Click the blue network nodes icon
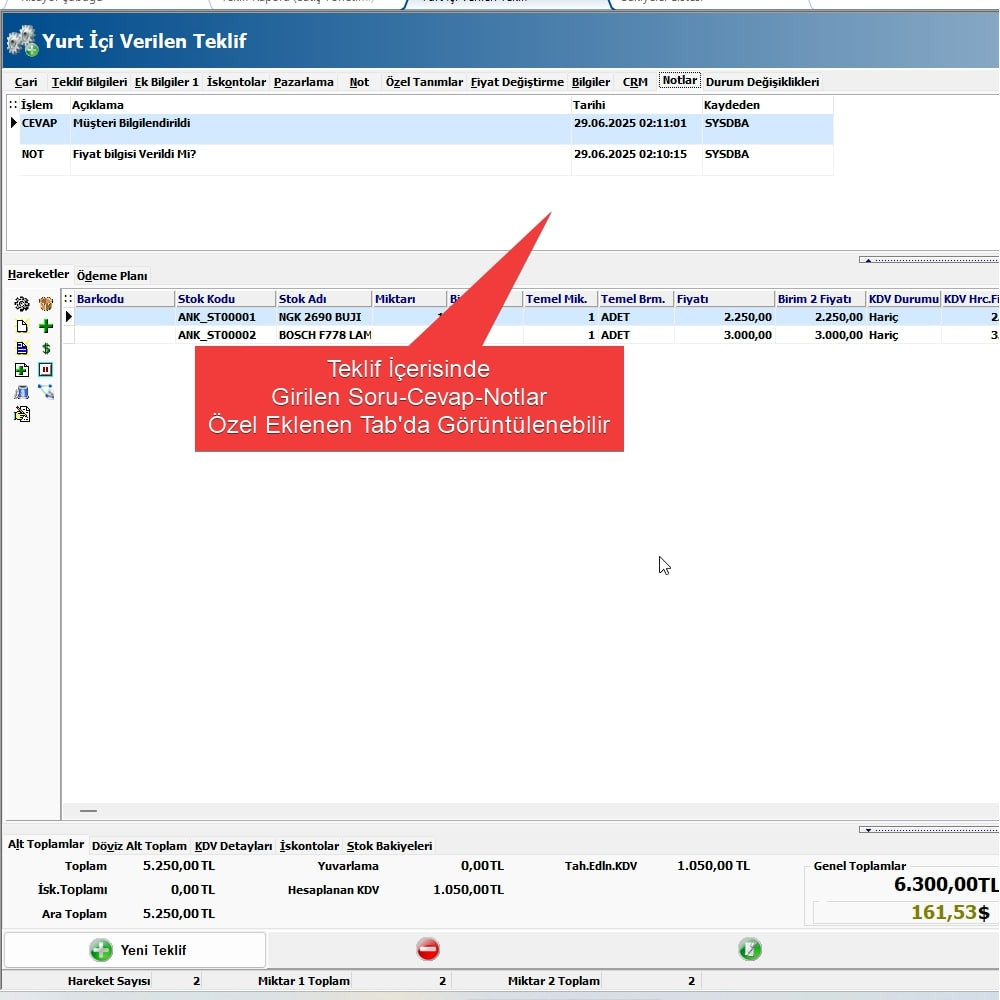This screenshot has height=1000, width=1000. (46, 392)
